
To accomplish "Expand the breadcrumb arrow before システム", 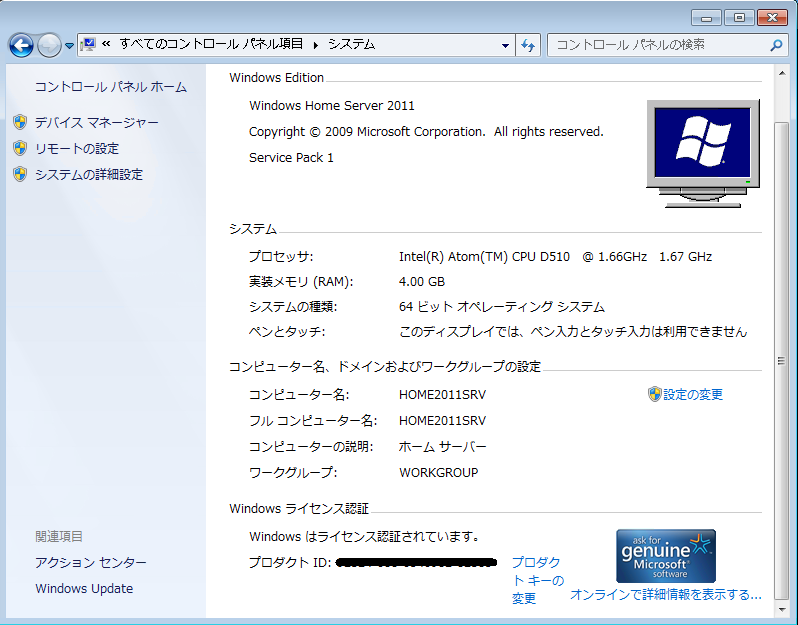I will (x=315, y=45).
